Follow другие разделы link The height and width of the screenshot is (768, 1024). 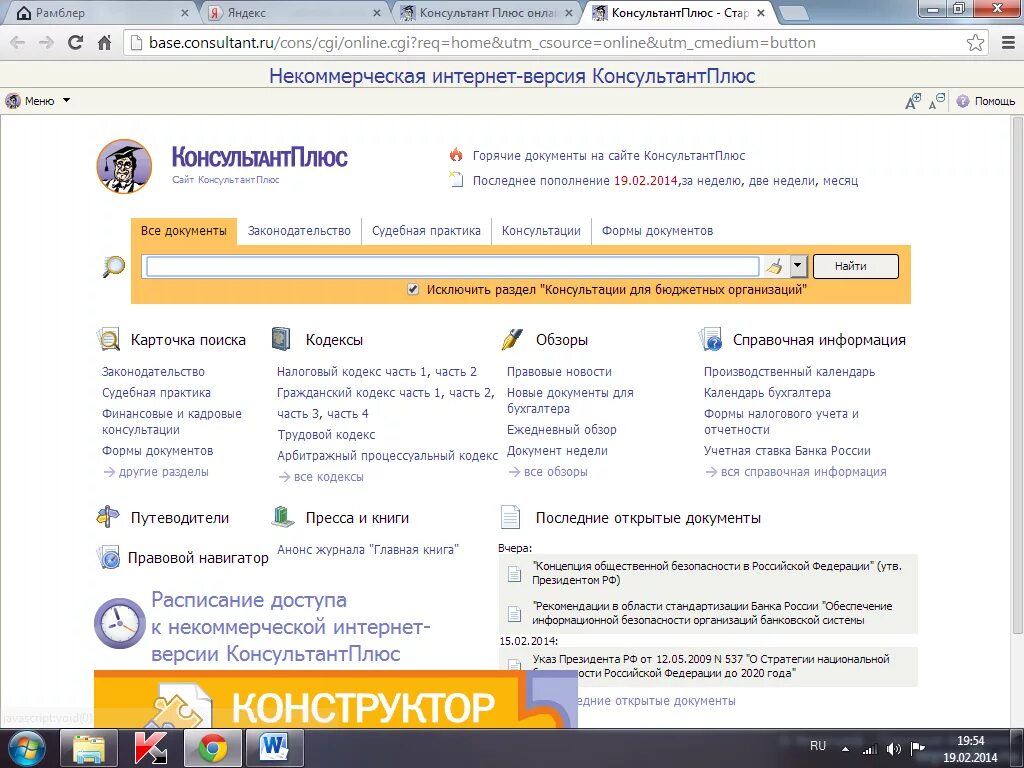coord(163,472)
